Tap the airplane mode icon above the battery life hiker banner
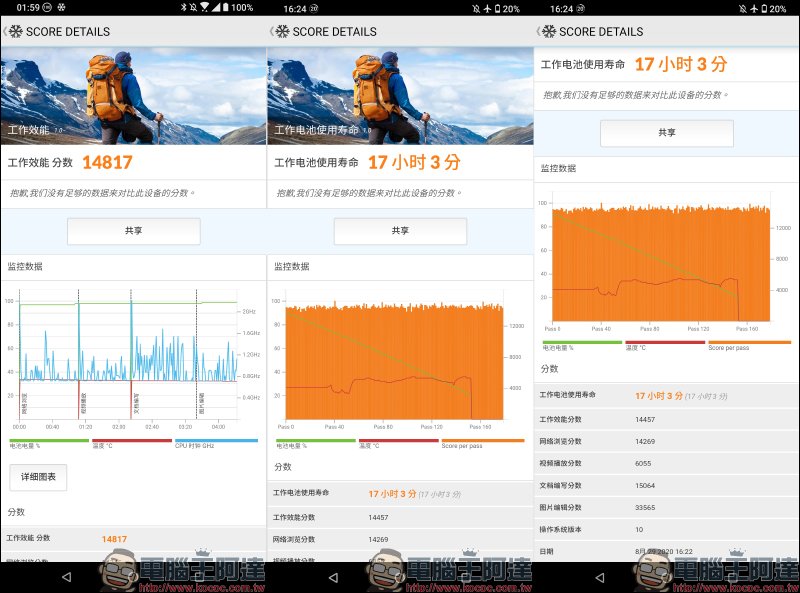 pyautogui.click(x=487, y=9)
